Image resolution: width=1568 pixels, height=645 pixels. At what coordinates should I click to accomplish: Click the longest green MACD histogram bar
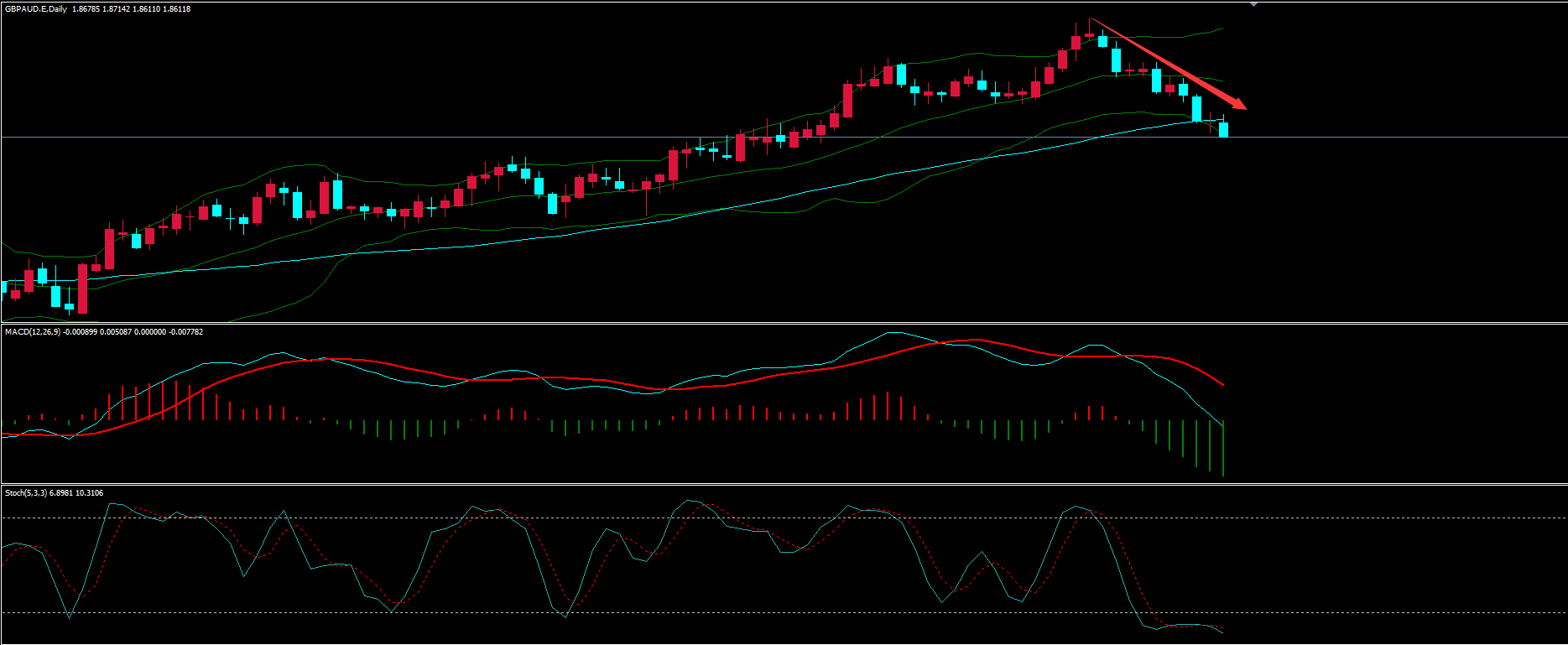pyautogui.click(x=1223, y=449)
